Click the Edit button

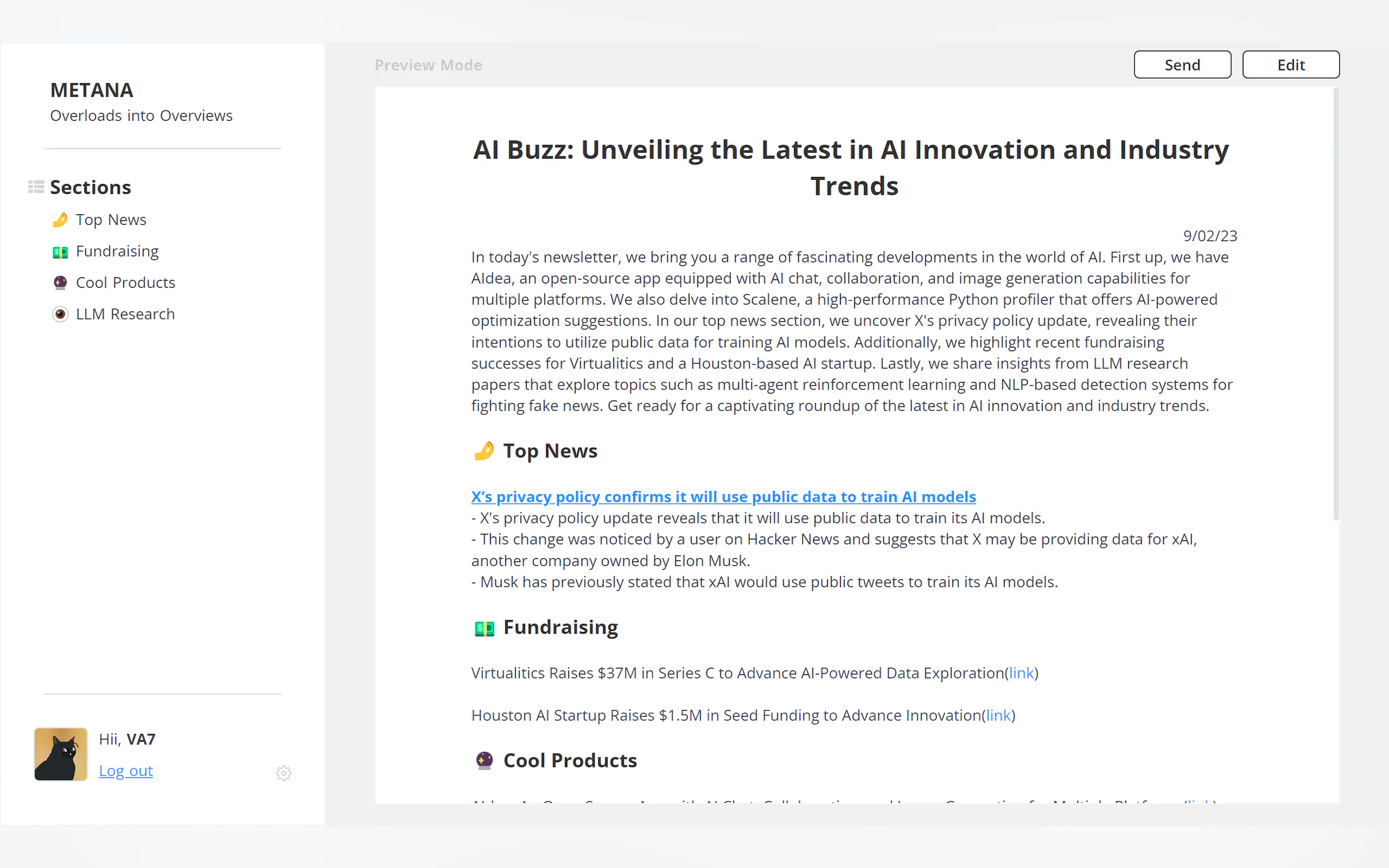(1290, 65)
